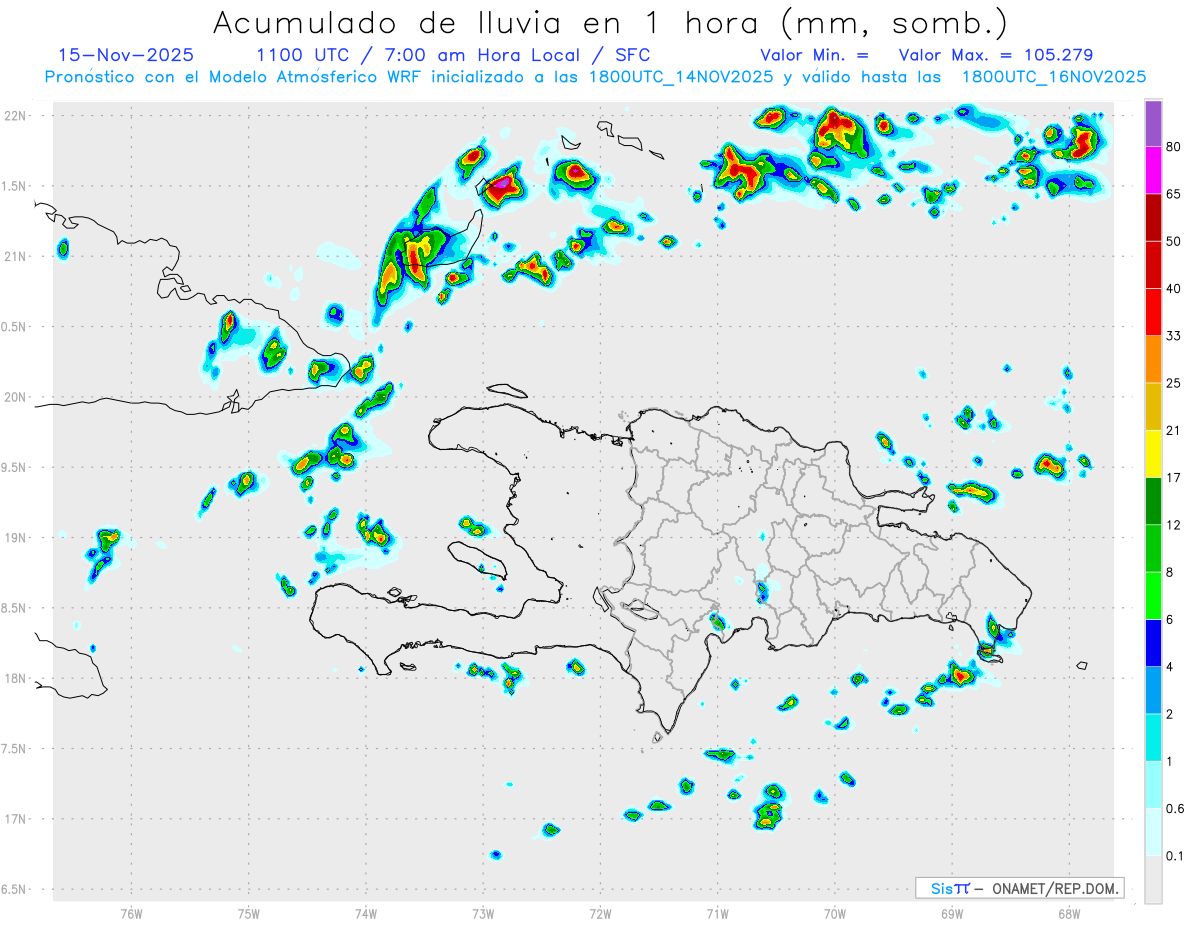Click the '19N' latitude axis label

tap(15, 537)
